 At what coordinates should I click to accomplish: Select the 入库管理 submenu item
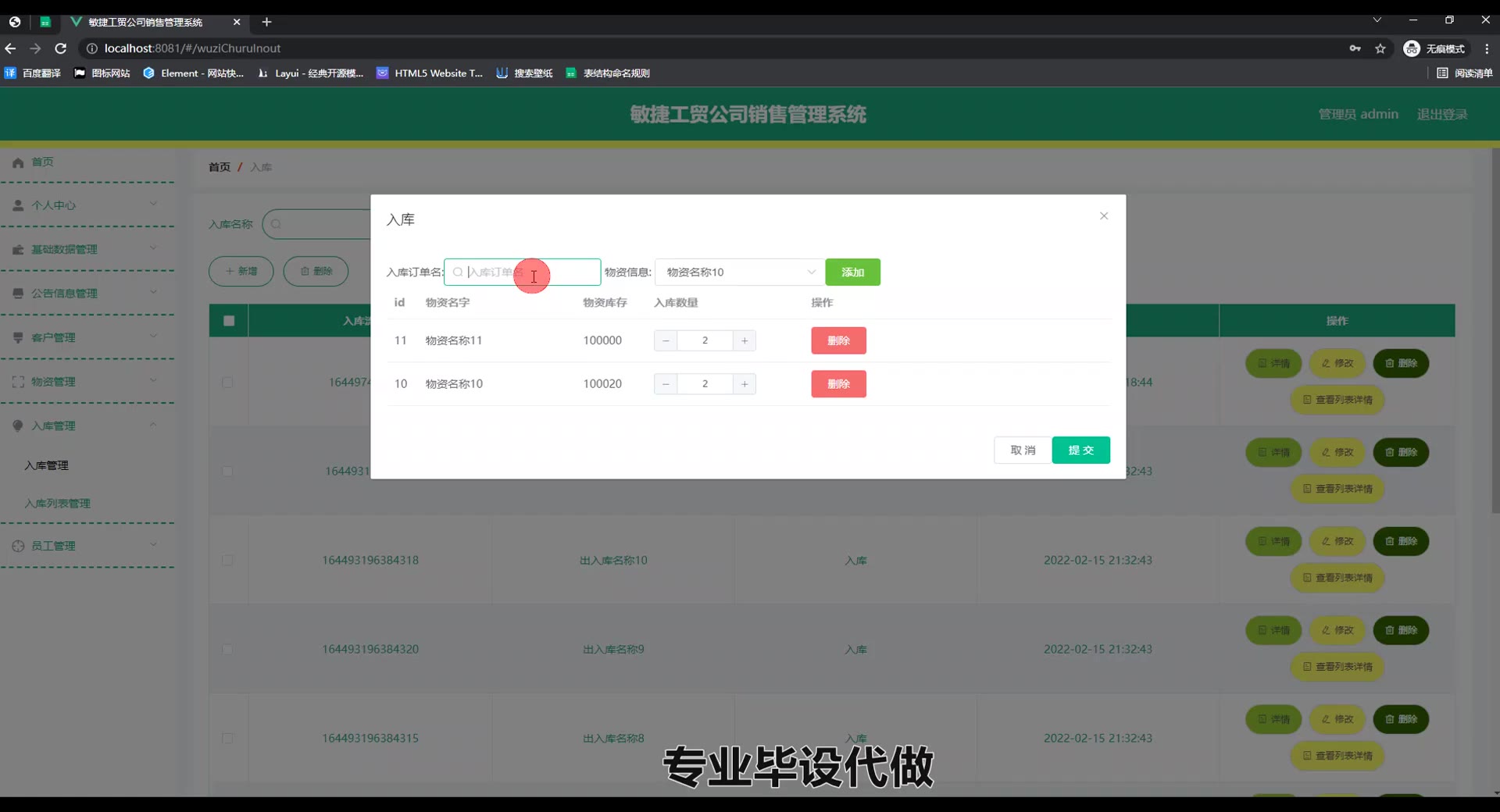47,465
